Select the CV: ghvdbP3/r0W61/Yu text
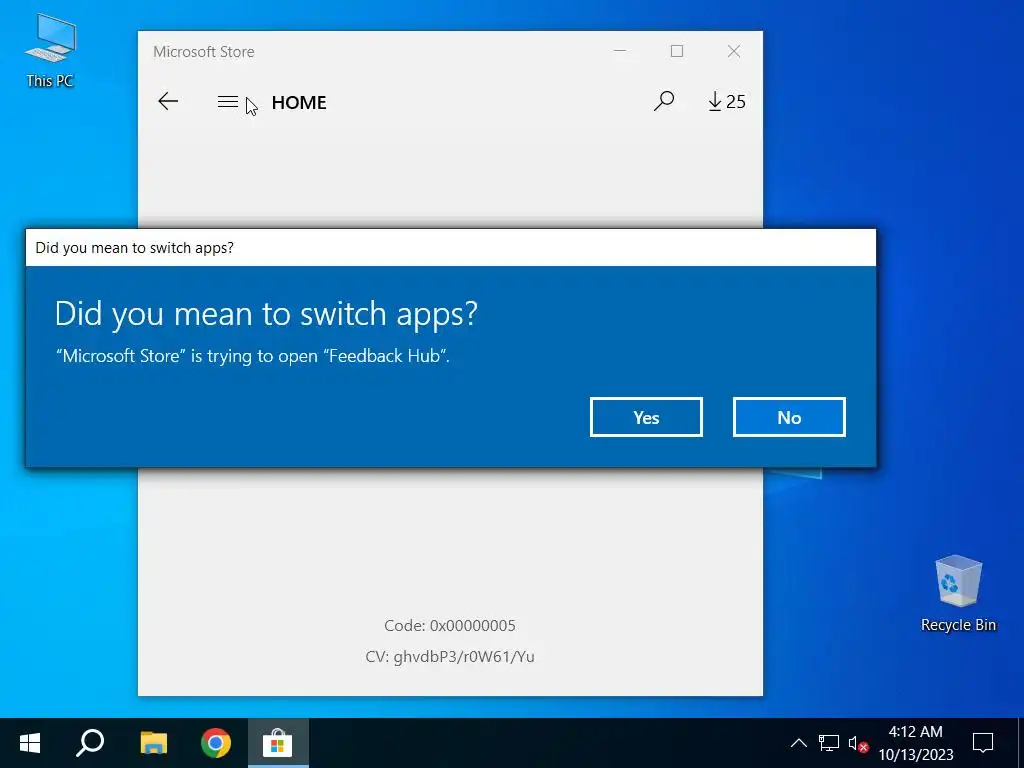This screenshot has height=768, width=1024. (449, 656)
